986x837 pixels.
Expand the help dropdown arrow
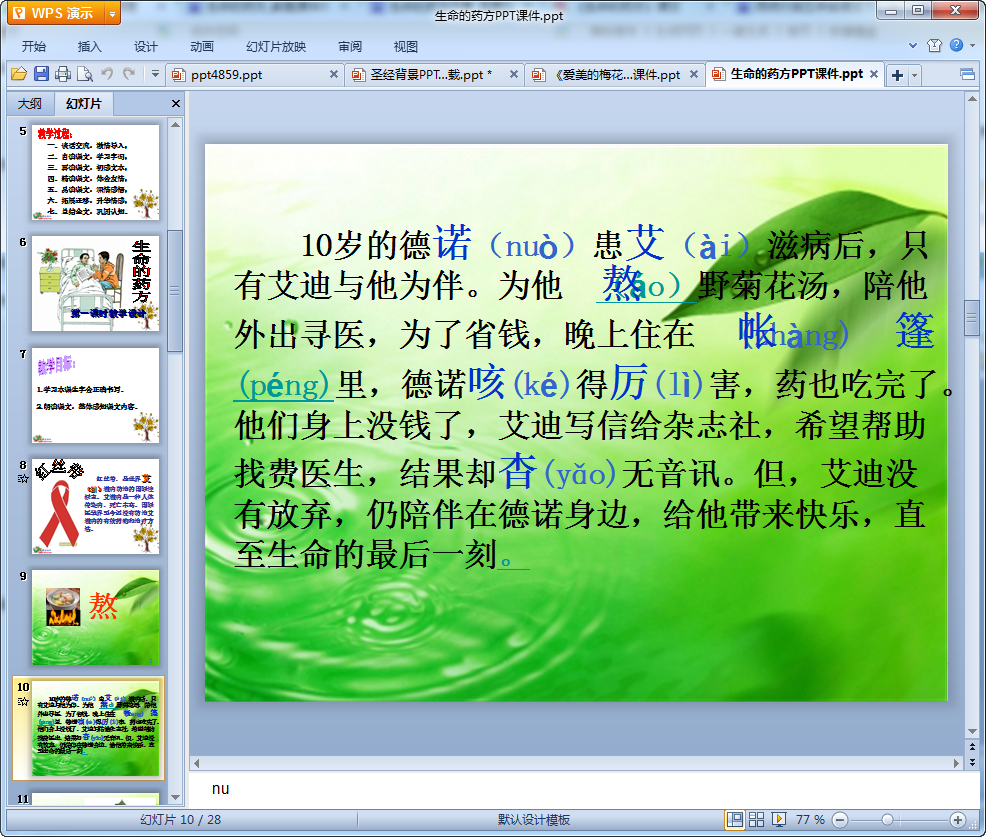[x=973, y=45]
